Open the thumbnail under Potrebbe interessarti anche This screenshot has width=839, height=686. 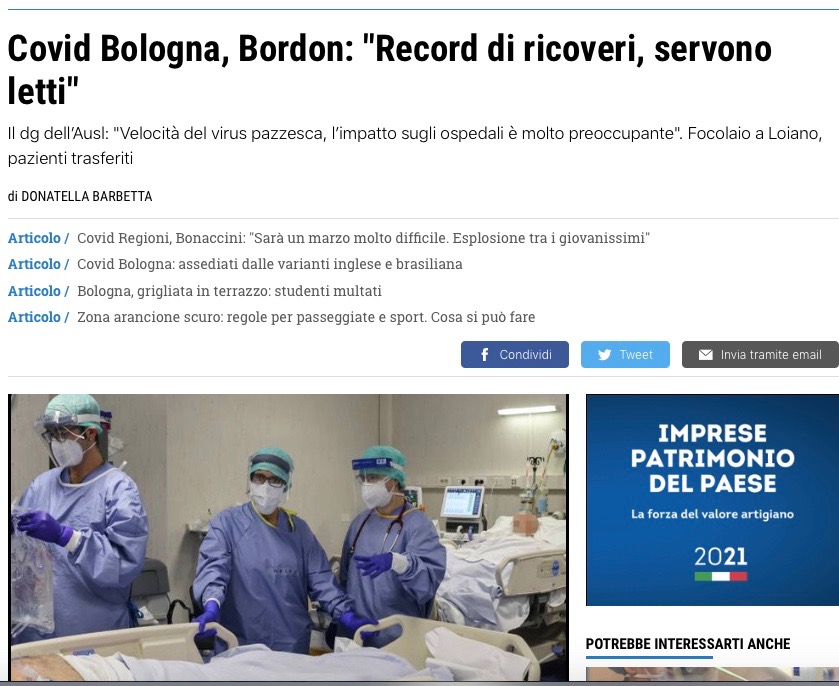click(x=712, y=674)
